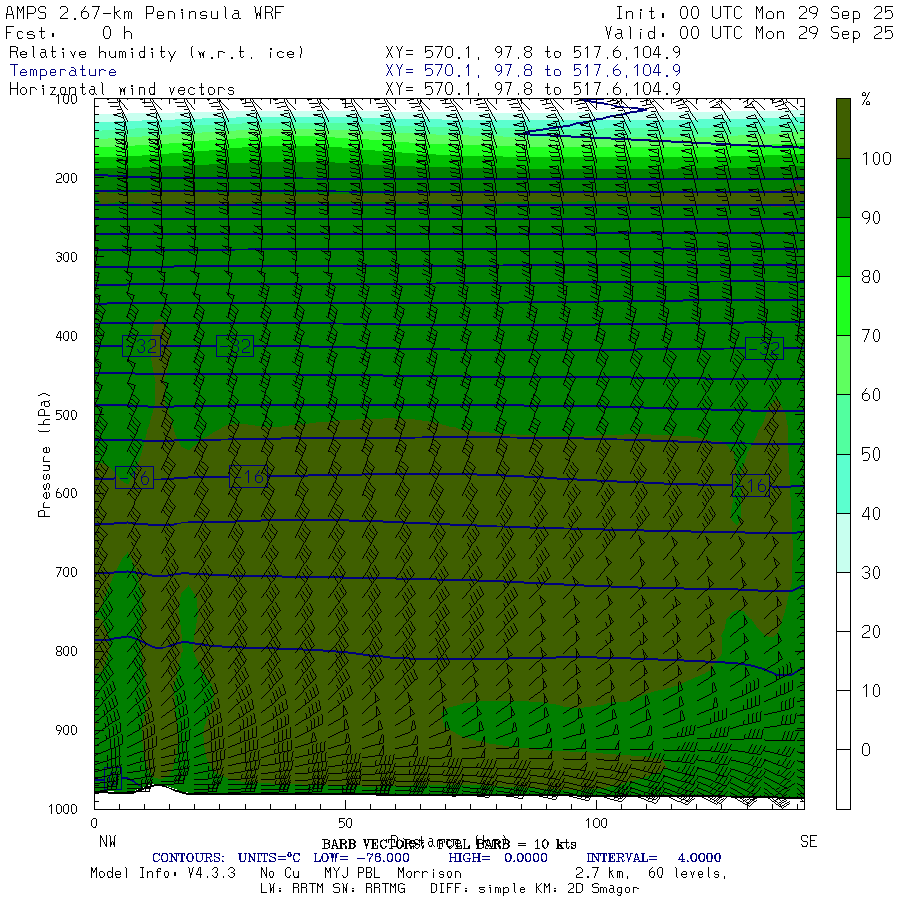Image resolution: width=900 pixels, height=900 pixels.
Task: Select the 'Relative humidity (w.r.t. ice)' legend label
Action: coord(156,53)
